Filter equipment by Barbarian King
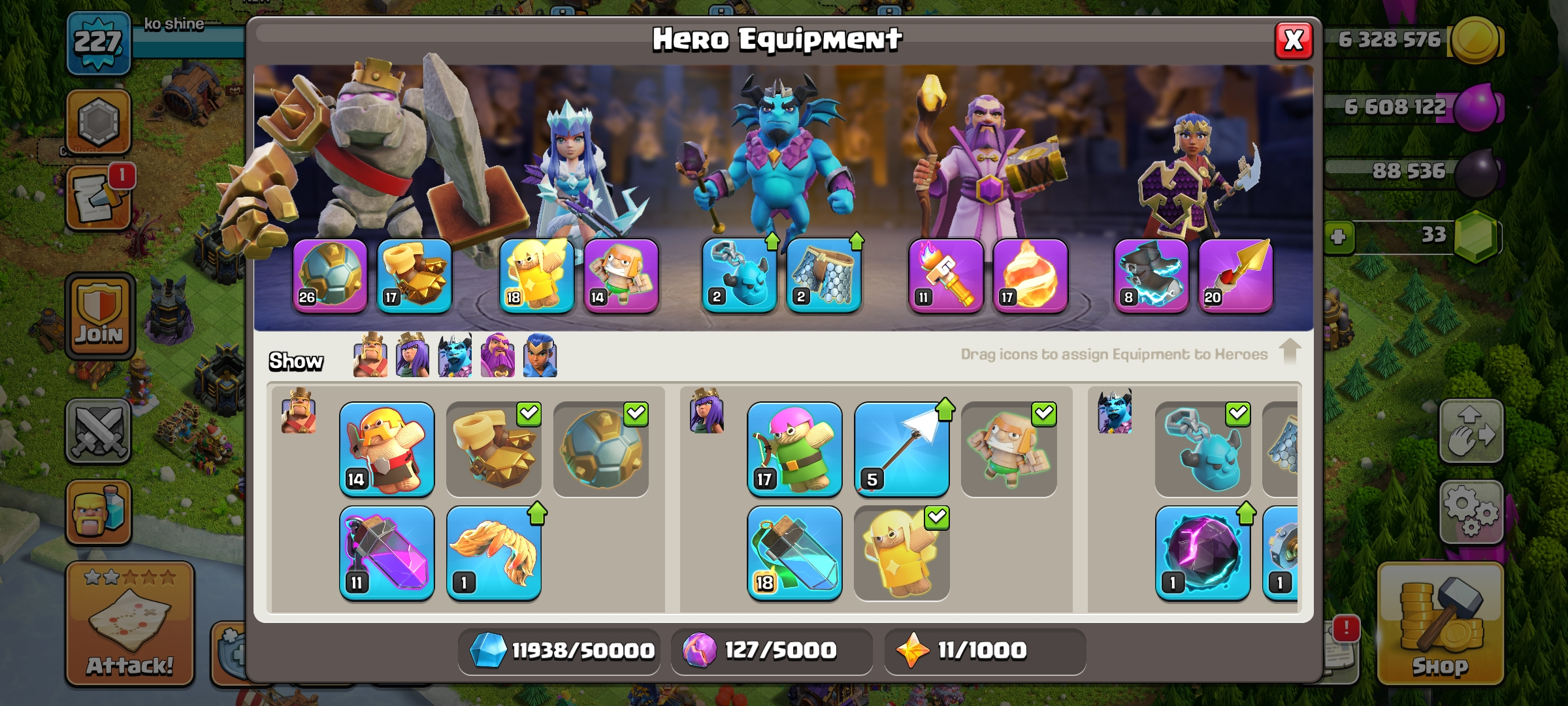This screenshot has width=1568, height=706. coord(370,355)
